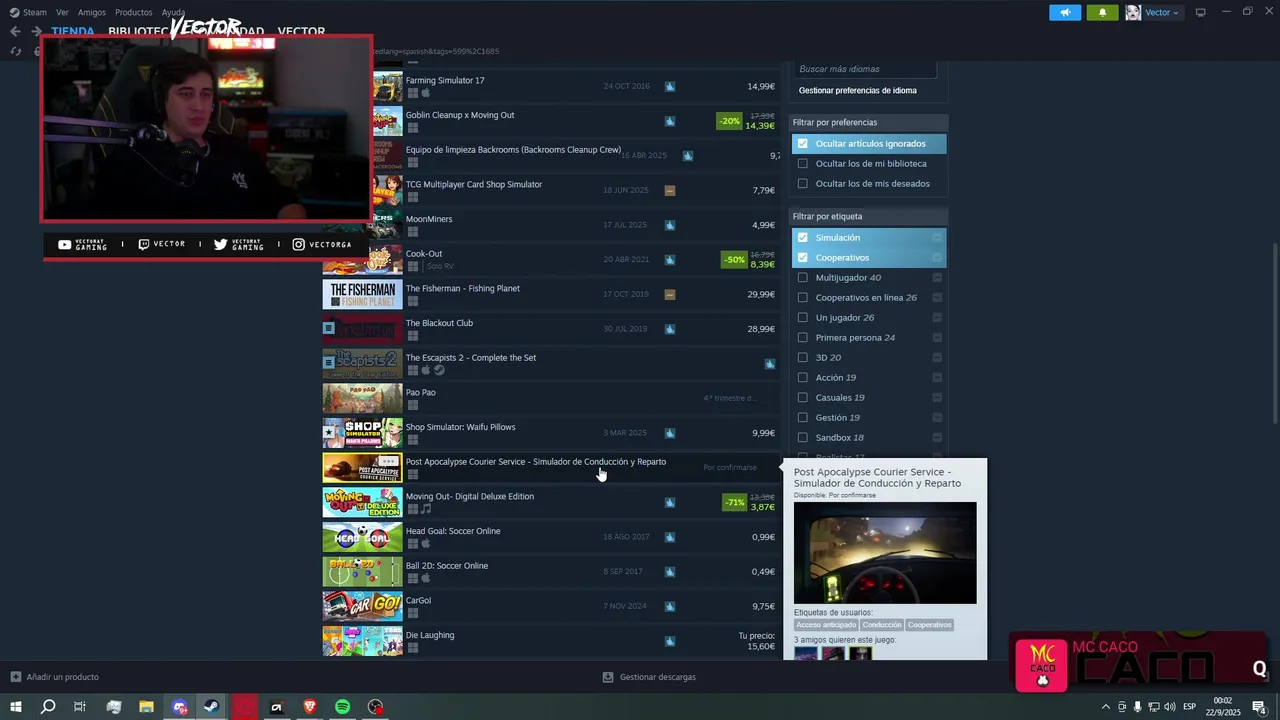The height and width of the screenshot is (720, 1280).
Task: Open taskbar clock showing 00:02
Action: 1222,707
